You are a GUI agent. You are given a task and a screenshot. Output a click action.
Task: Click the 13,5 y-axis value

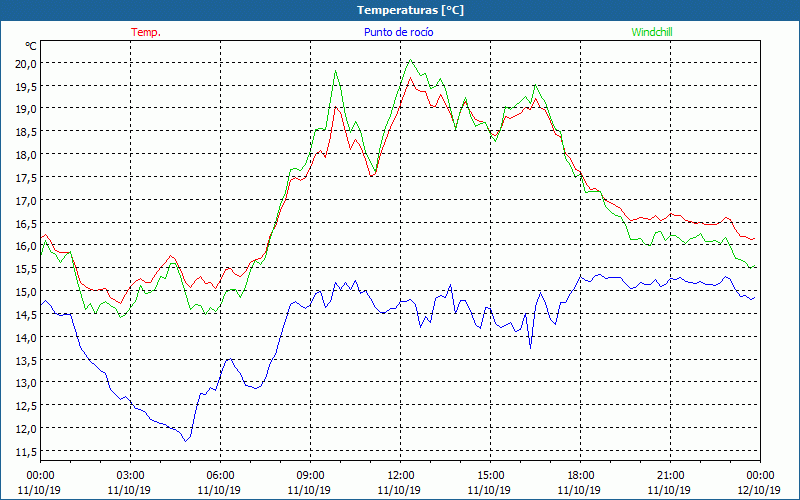(27, 360)
